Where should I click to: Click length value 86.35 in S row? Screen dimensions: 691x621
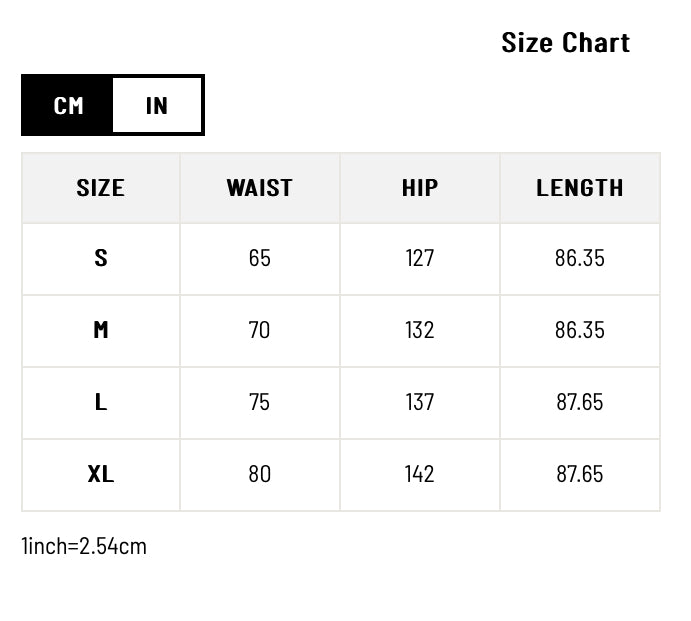coord(580,258)
